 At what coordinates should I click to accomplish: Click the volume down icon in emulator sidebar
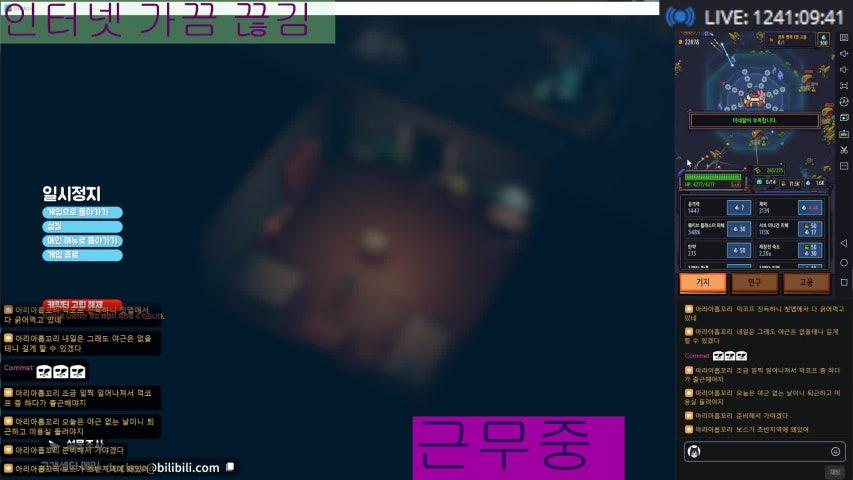coord(844,70)
